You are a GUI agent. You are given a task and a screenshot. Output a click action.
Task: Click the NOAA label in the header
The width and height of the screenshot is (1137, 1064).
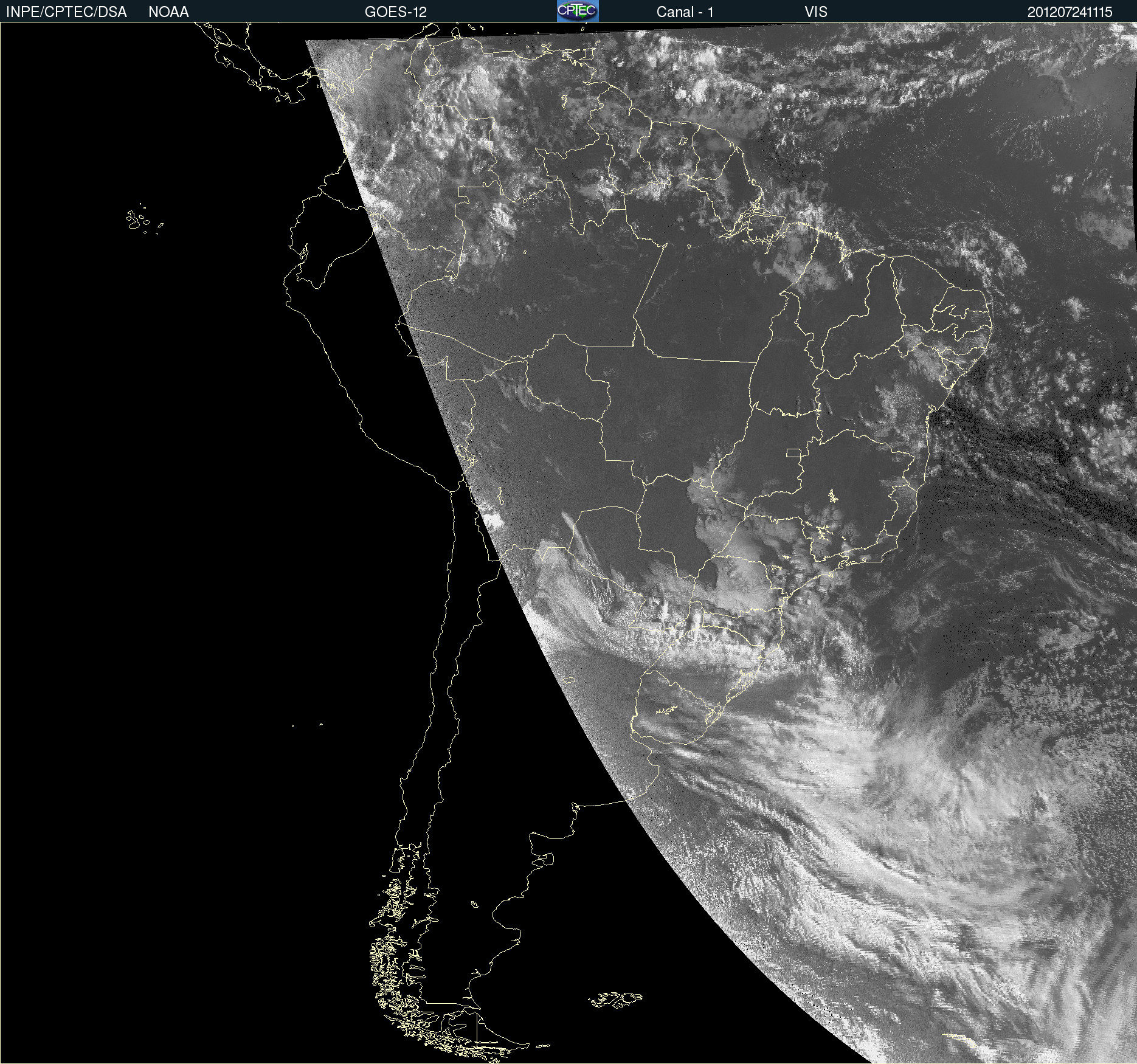(168, 12)
